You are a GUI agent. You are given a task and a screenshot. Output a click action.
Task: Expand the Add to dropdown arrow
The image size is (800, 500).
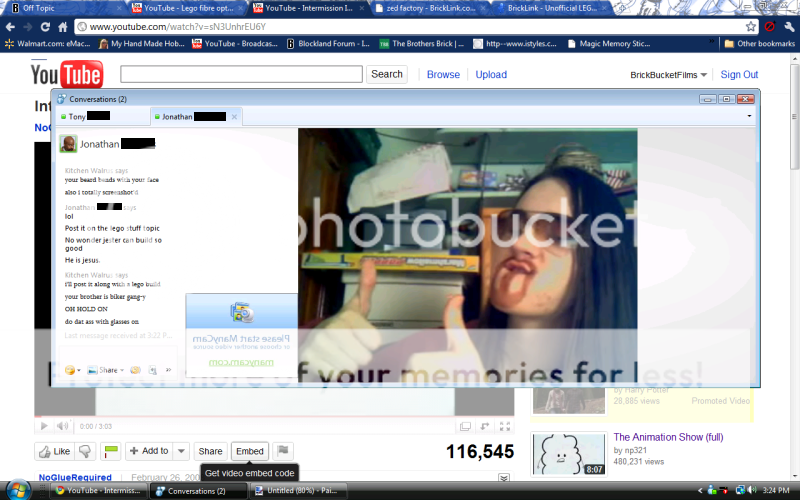coord(181,451)
